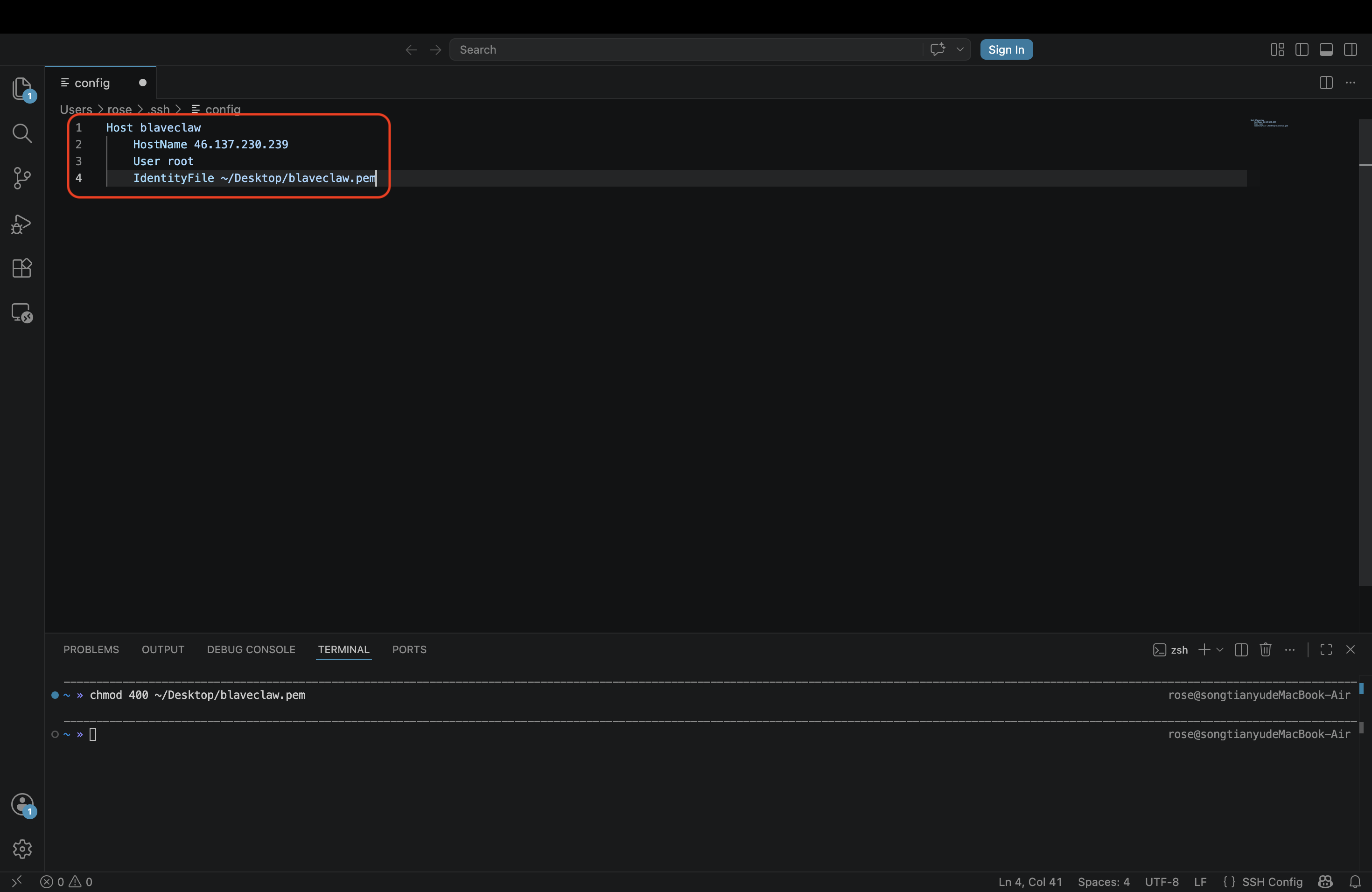Split the editor to the right
This screenshot has width=1372, height=892.
[x=1326, y=83]
